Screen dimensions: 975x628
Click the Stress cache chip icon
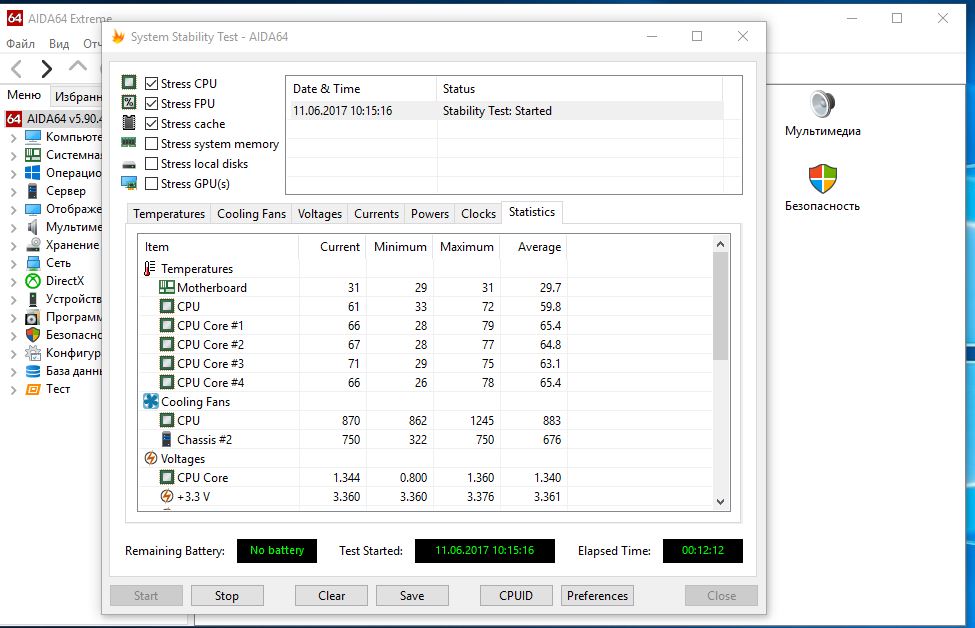[x=129, y=122]
